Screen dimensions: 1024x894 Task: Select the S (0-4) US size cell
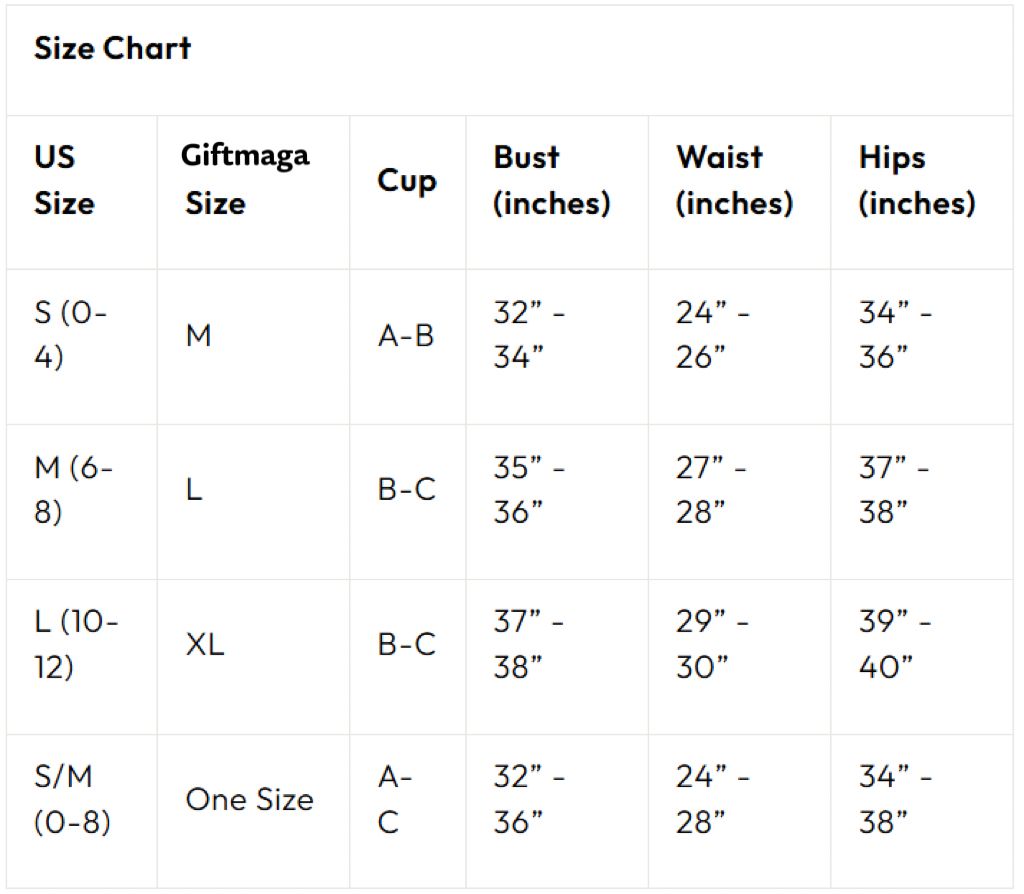(72, 335)
